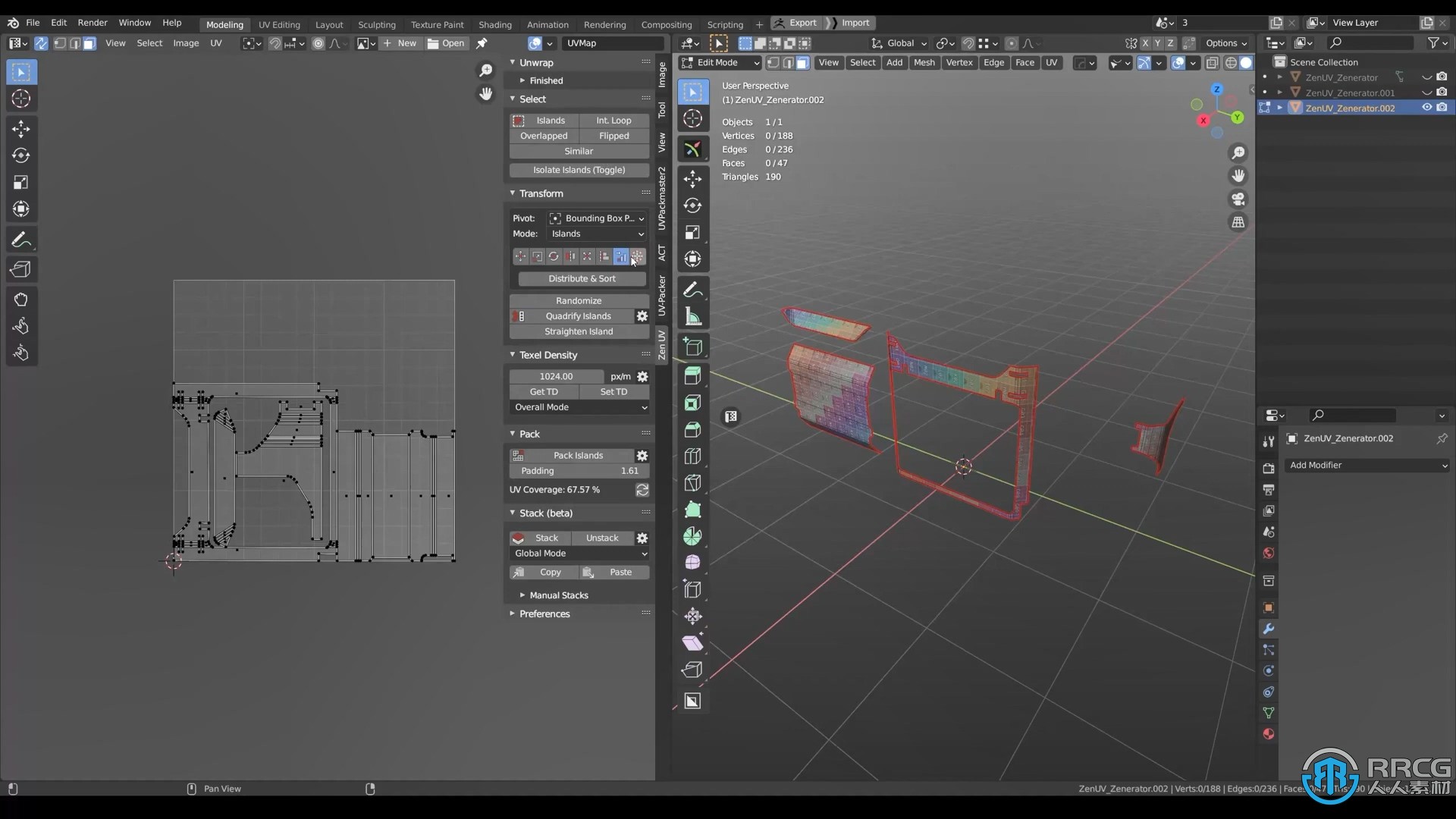Toggle the Flipped islands selector
Image resolution: width=1456 pixels, height=819 pixels.
(613, 135)
